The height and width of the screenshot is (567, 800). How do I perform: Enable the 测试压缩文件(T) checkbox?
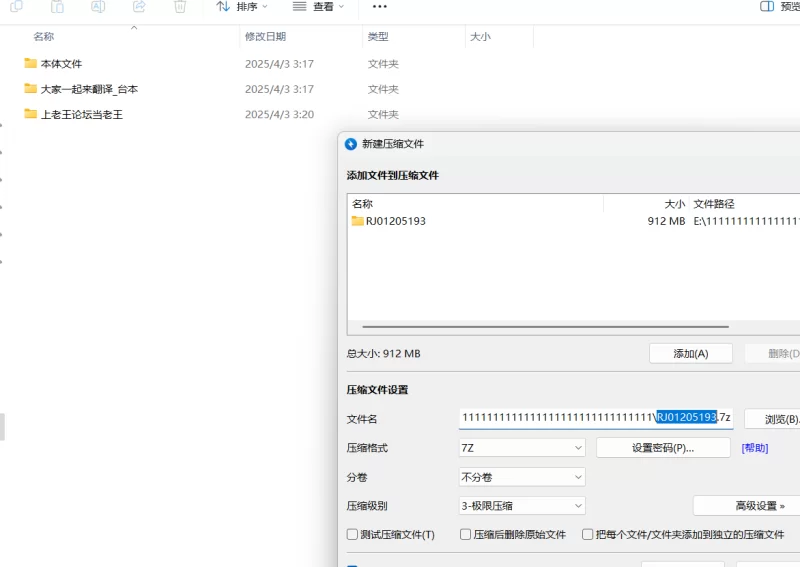352,535
